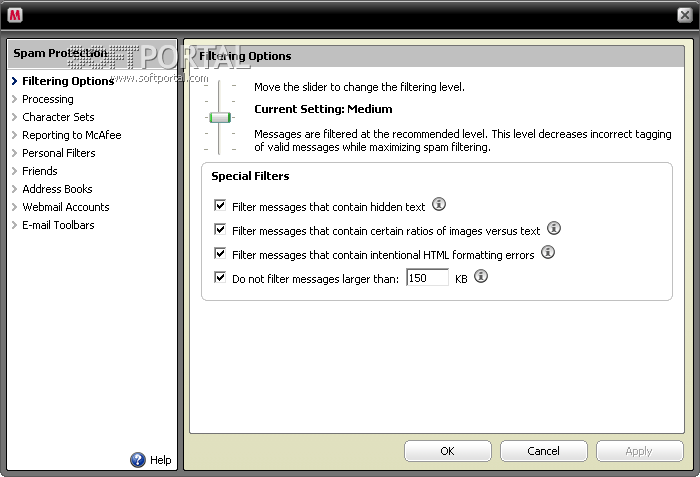Viewport: 700px width, 477px height.
Task: Toggle Do not filter messages larger than checkbox
Action: [x=220, y=278]
